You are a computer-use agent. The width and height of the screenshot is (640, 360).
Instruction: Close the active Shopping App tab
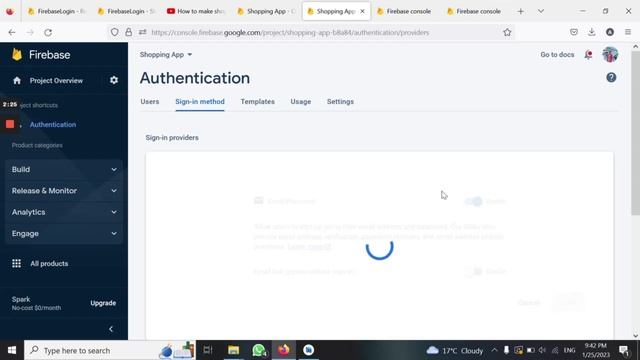362,11
